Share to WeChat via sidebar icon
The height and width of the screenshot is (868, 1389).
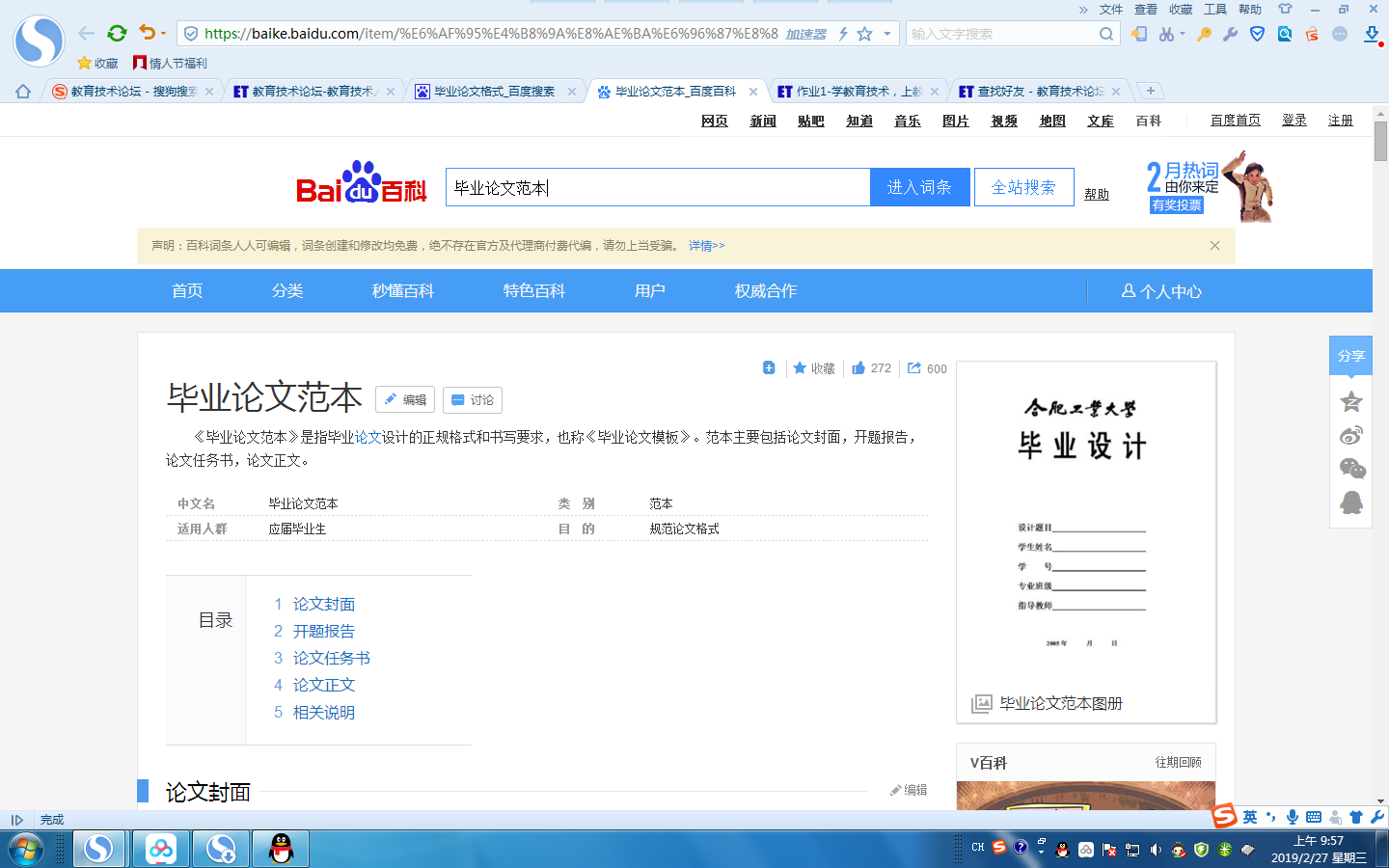coord(1352,469)
